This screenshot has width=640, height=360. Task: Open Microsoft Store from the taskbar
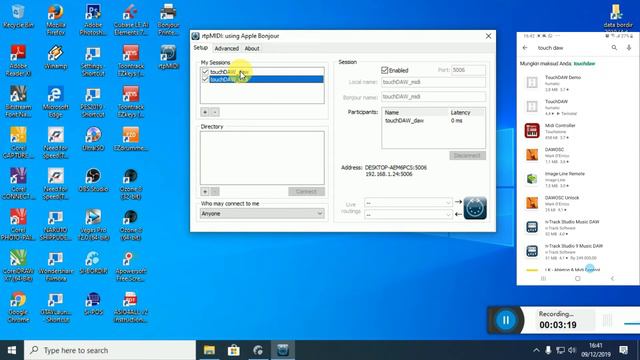[234, 350]
